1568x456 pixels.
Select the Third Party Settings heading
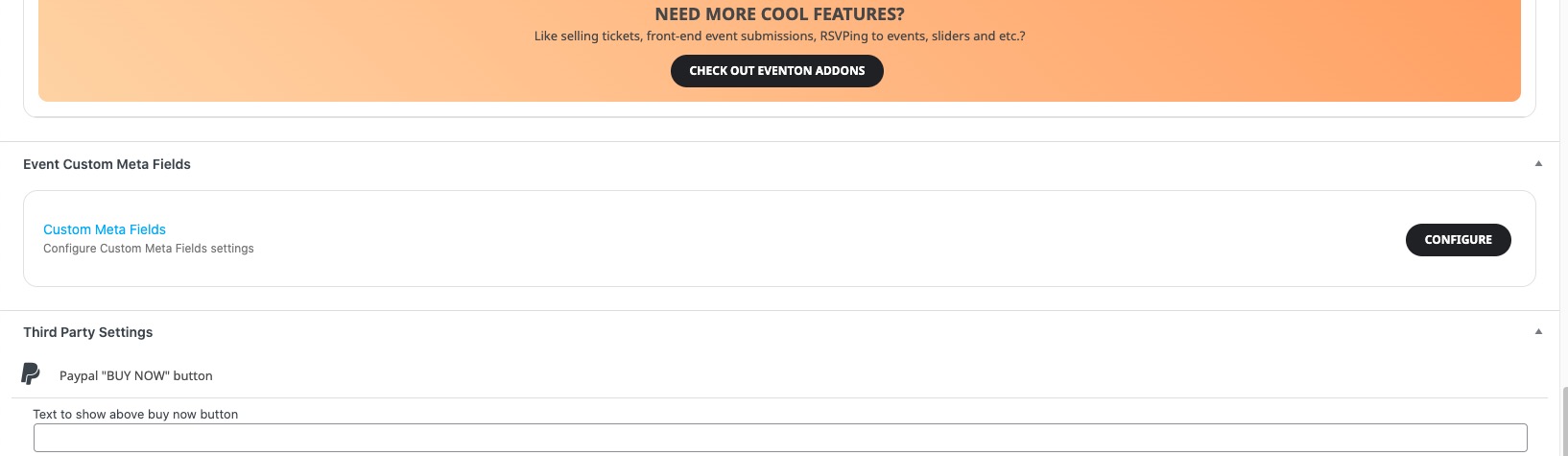tap(88, 332)
